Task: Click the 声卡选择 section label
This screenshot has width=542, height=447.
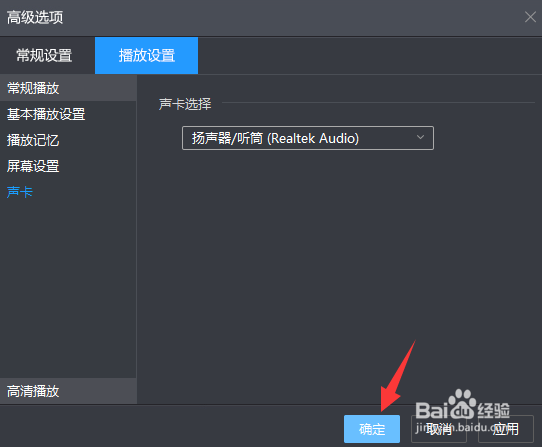Action: (x=185, y=104)
